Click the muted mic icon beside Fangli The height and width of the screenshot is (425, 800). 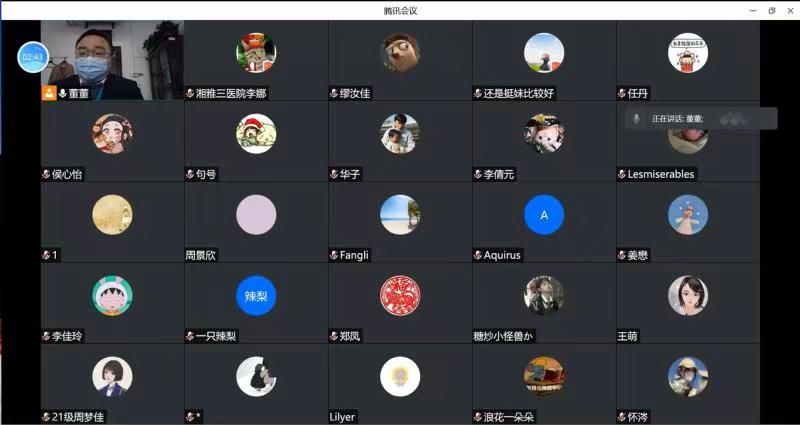point(334,255)
